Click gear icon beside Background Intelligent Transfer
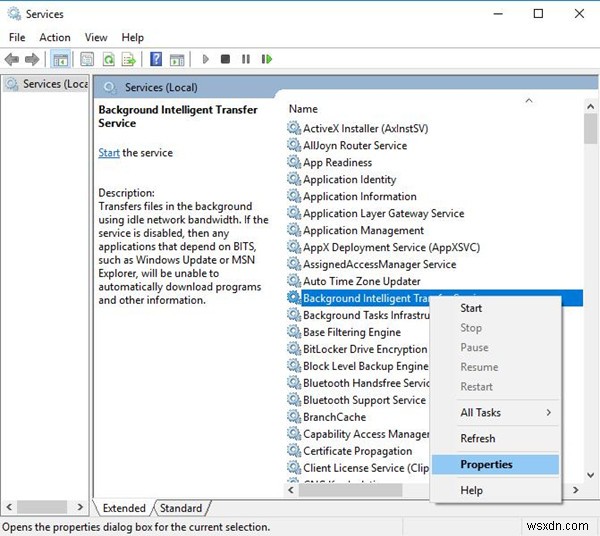 pos(294,298)
